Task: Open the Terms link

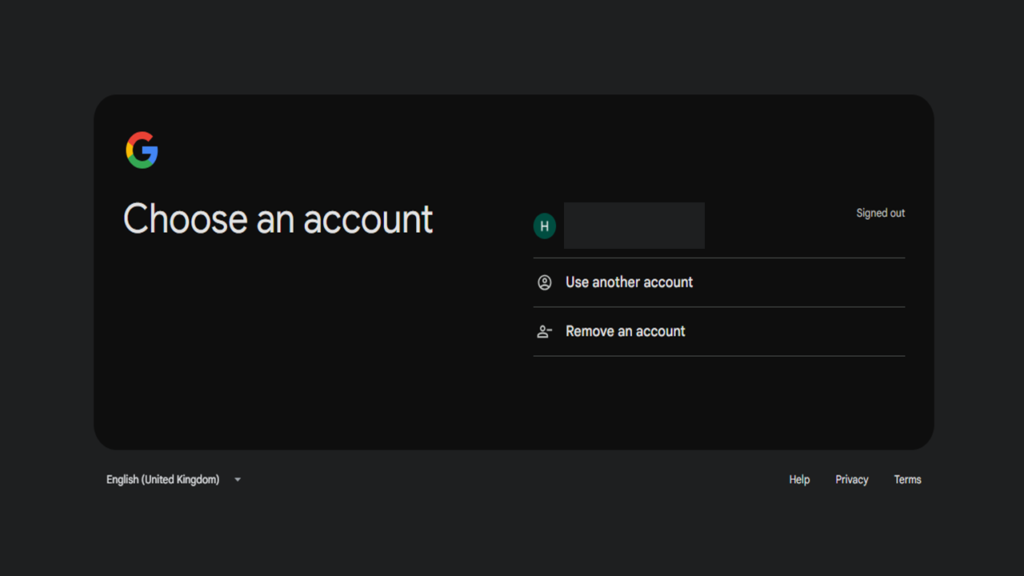Action: tap(907, 480)
